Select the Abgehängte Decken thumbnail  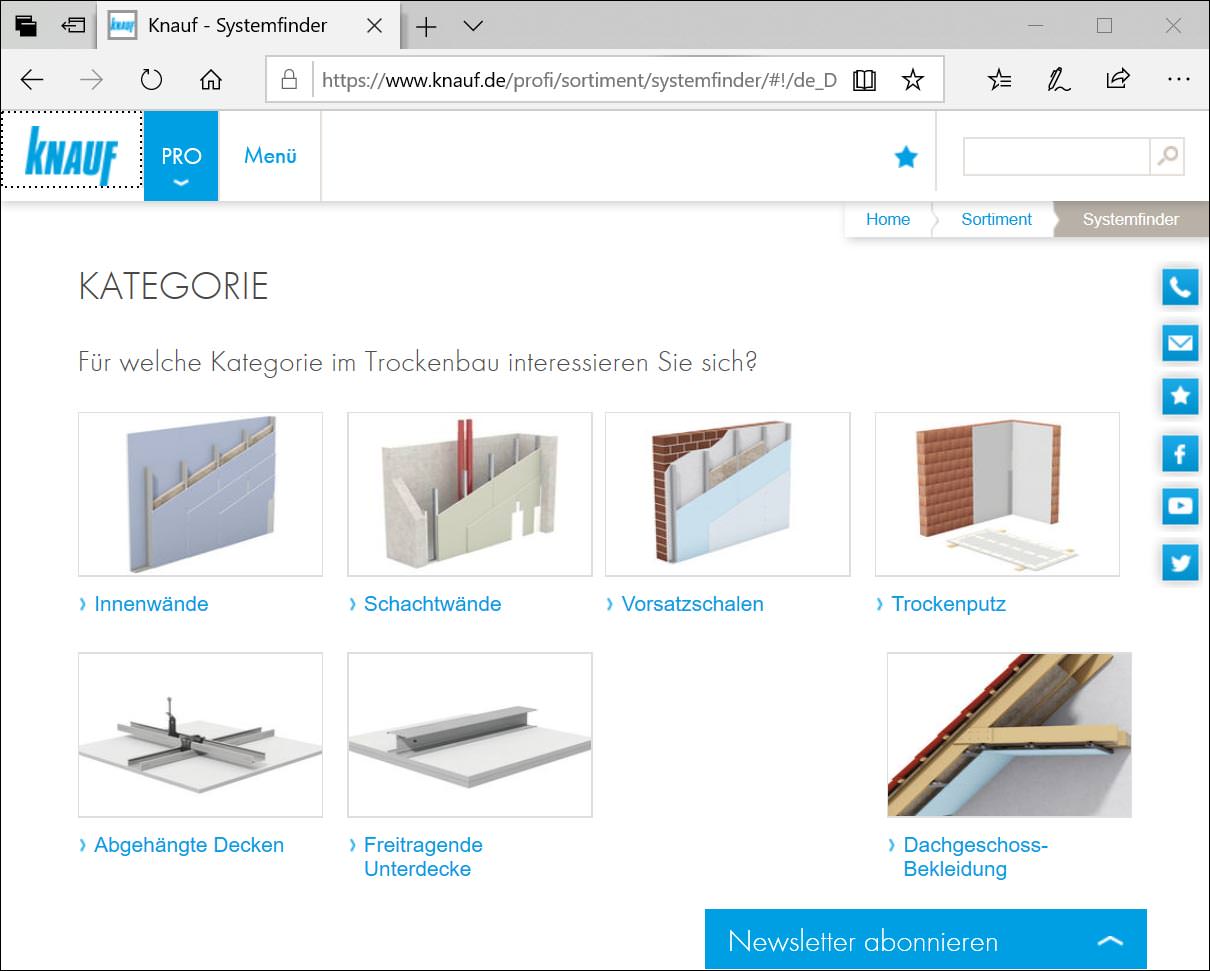(200, 735)
